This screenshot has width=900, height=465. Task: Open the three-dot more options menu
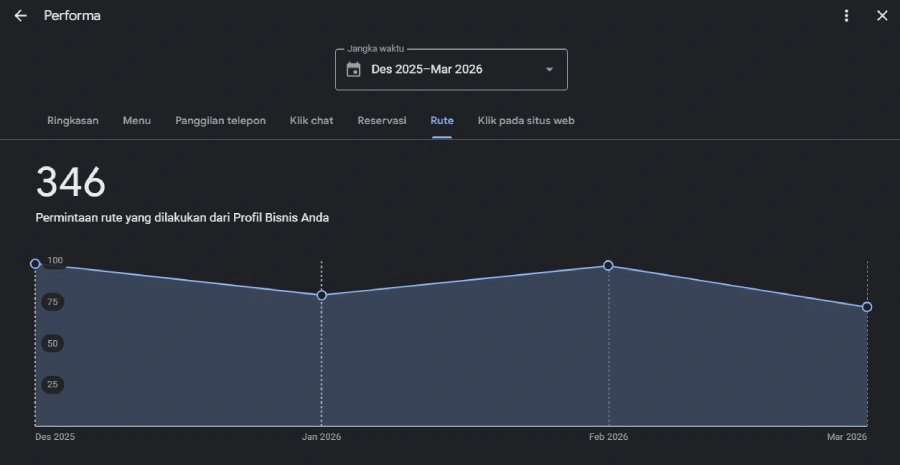846,16
